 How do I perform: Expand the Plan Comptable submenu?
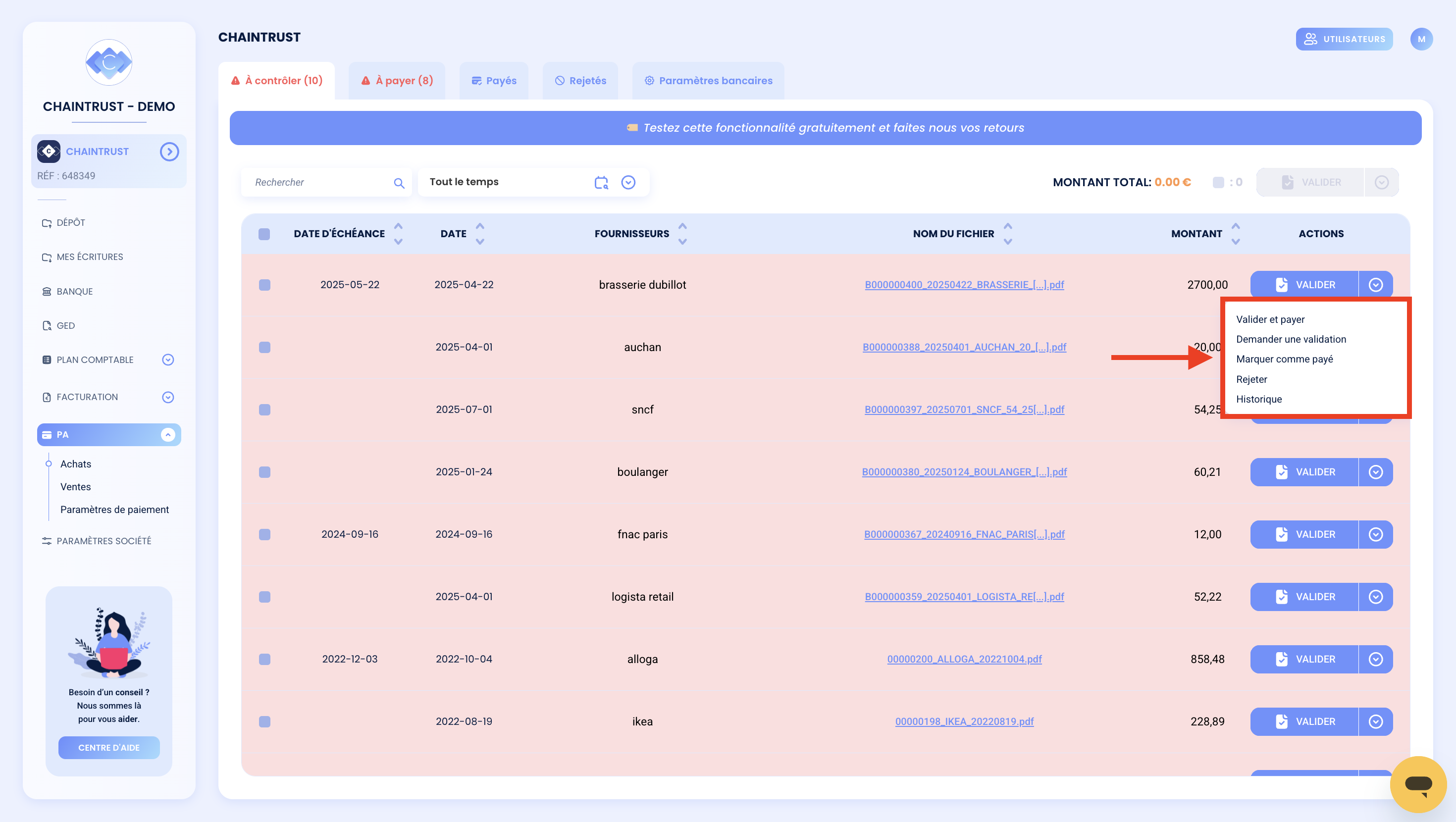click(168, 360)
